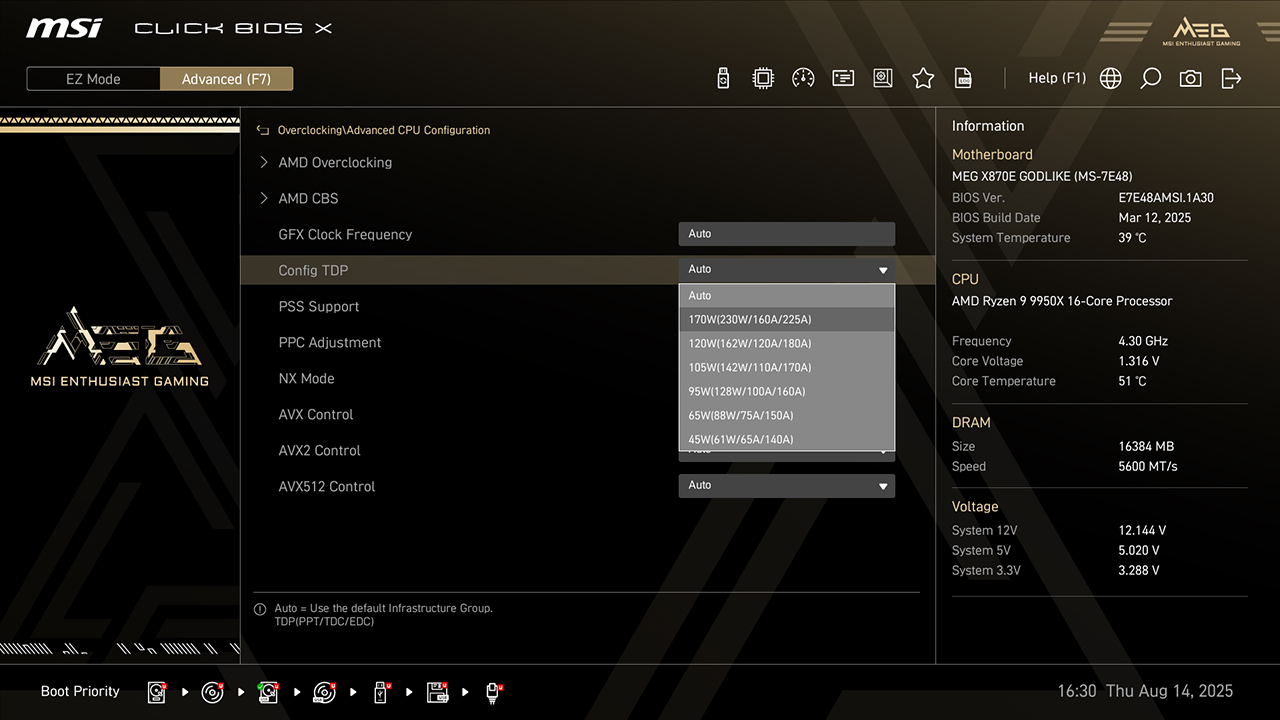Select the USB floppy boot device icon
This screenshot has height=720, width=1280.
[x=437, y=692]
